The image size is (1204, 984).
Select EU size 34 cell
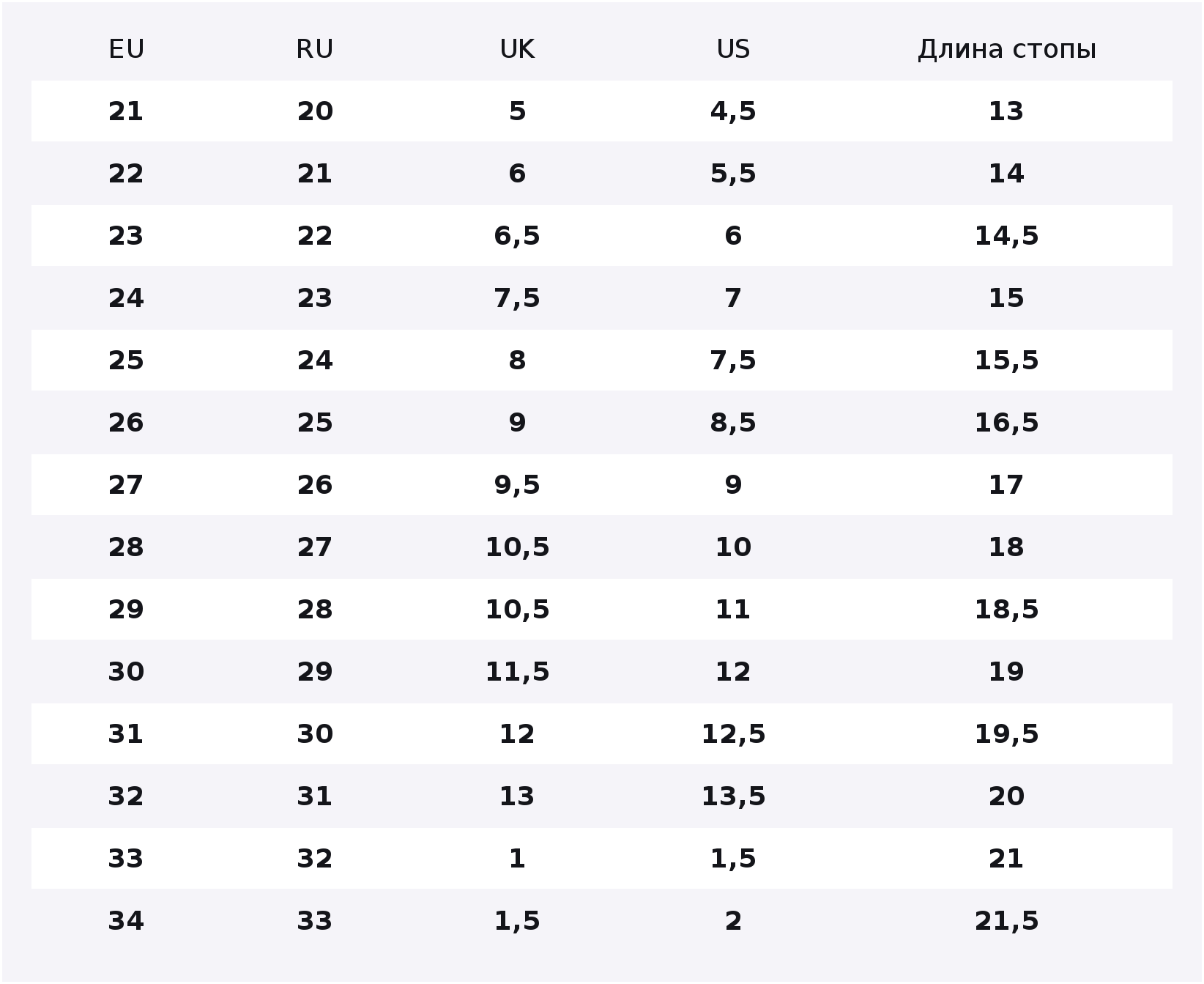pyautogui.click(x=126, y=921)
